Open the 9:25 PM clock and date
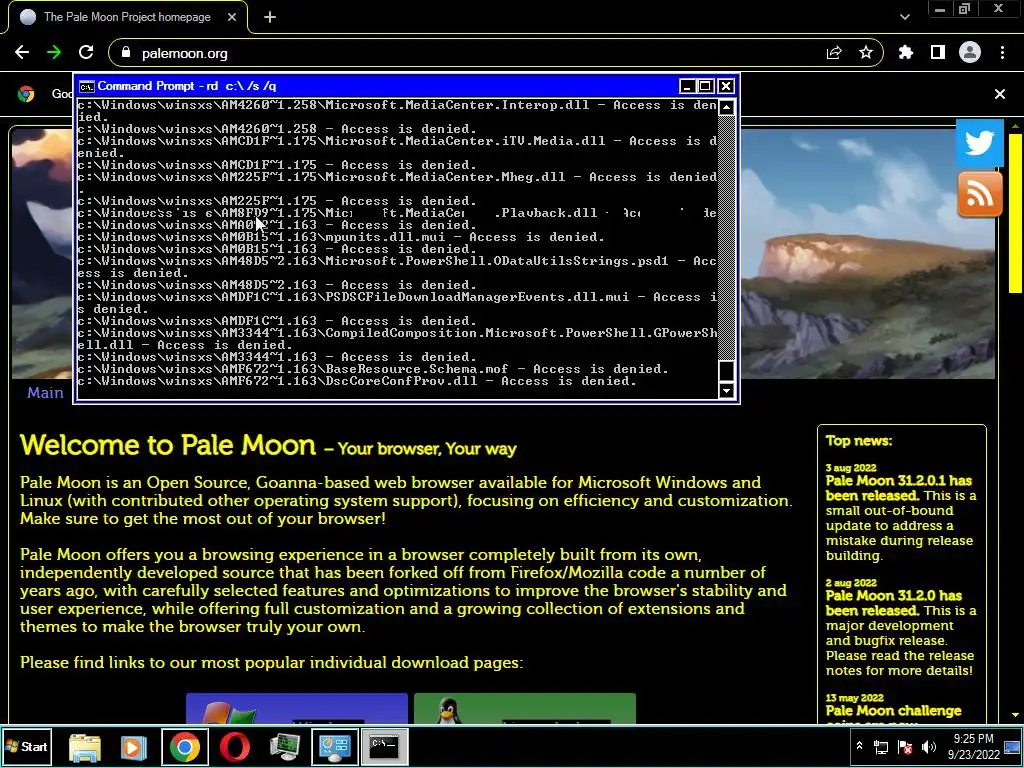 tap(973, 746)
